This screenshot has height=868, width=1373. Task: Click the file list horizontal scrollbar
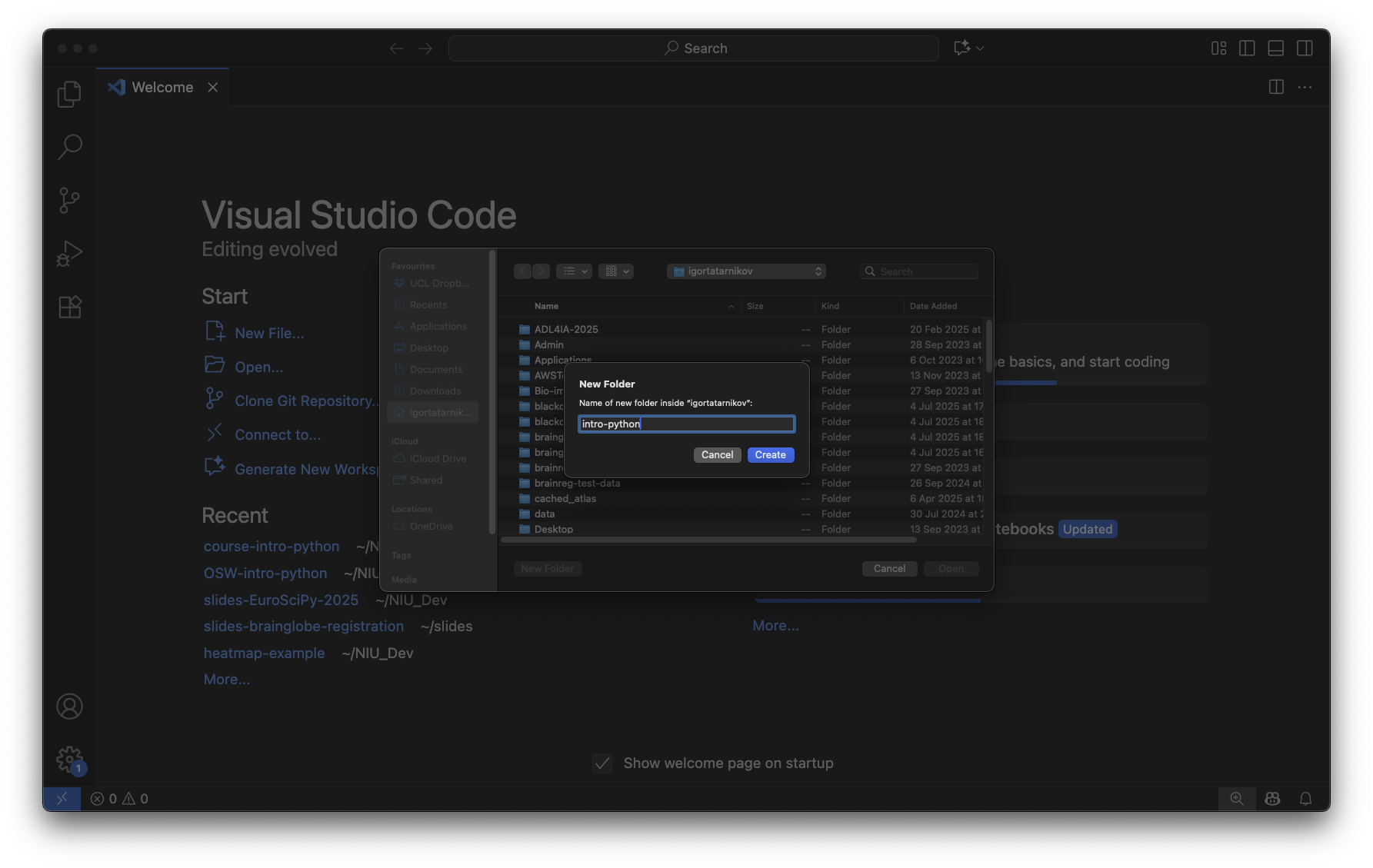[x=708, y=540]
